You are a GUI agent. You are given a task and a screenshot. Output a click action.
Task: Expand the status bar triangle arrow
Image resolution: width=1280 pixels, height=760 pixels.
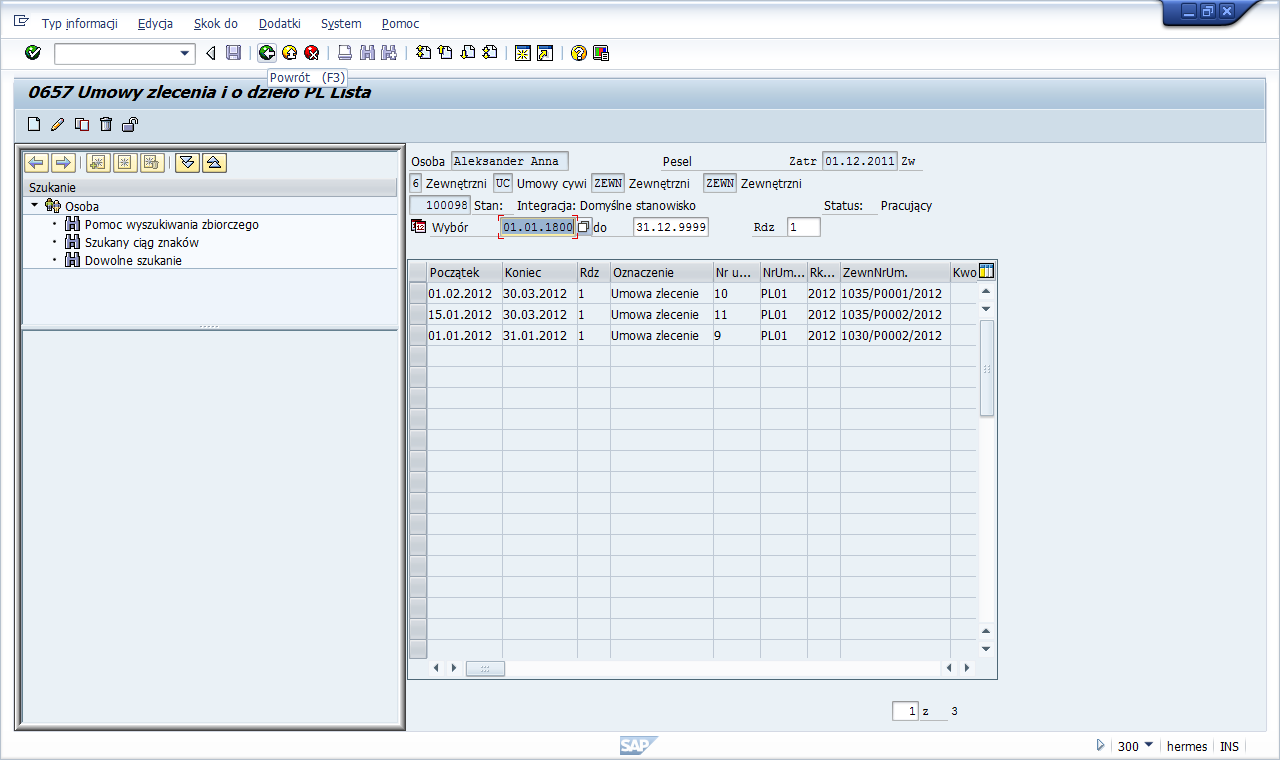click(1101, 745)
